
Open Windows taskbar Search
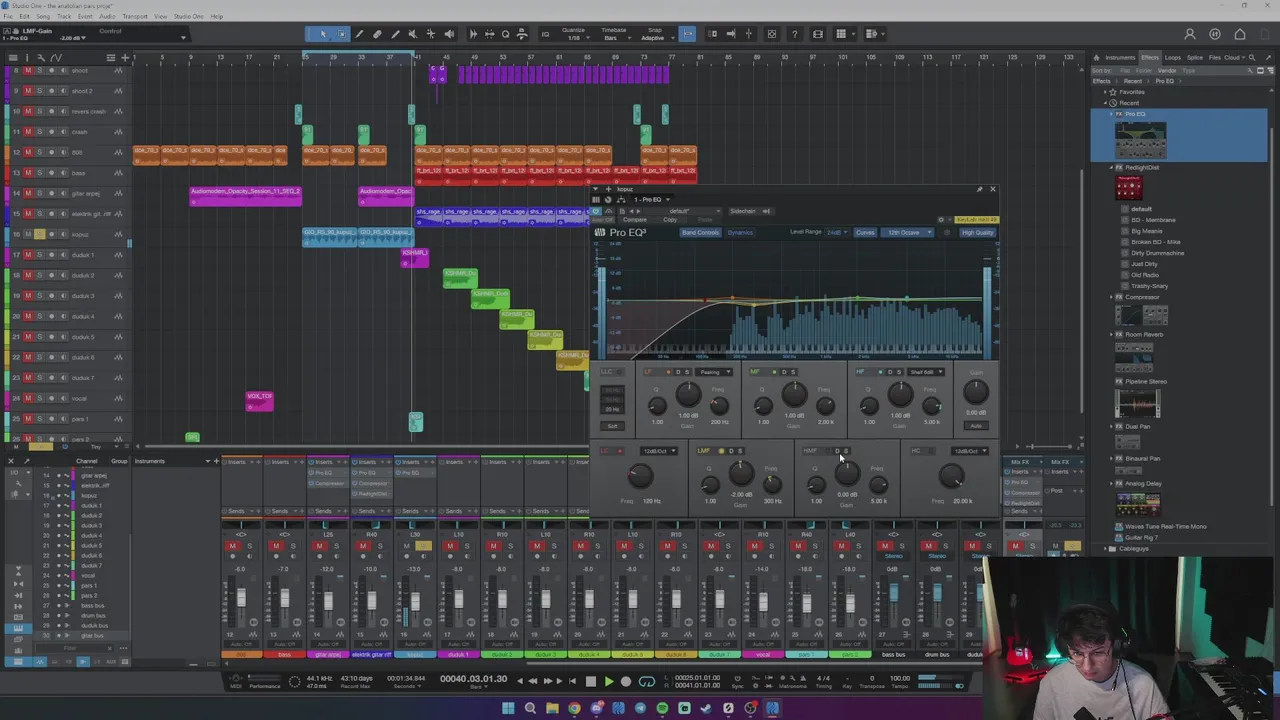pos(530,708)
